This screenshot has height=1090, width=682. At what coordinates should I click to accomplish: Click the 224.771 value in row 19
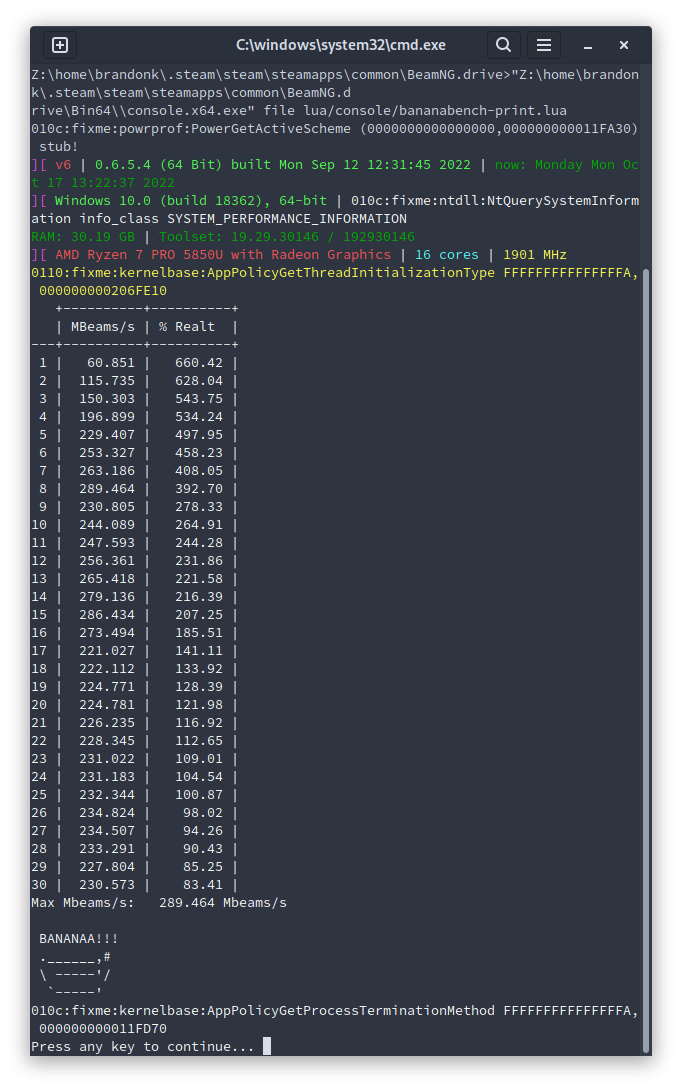point(107,687)
